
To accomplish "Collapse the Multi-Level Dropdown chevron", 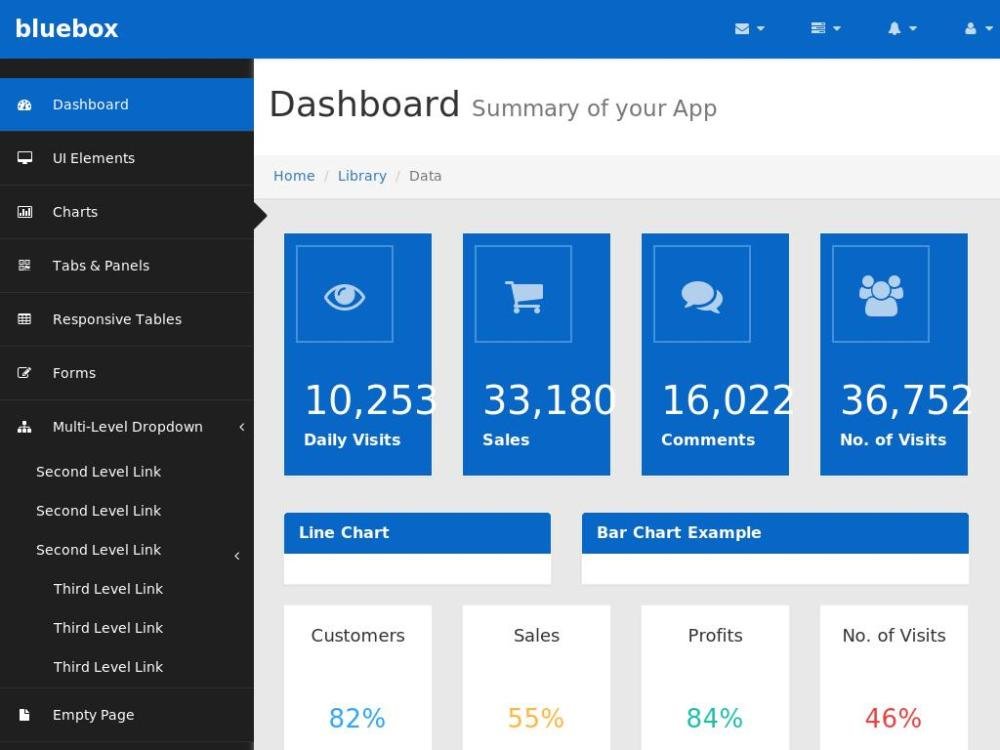I will (241, 427).
